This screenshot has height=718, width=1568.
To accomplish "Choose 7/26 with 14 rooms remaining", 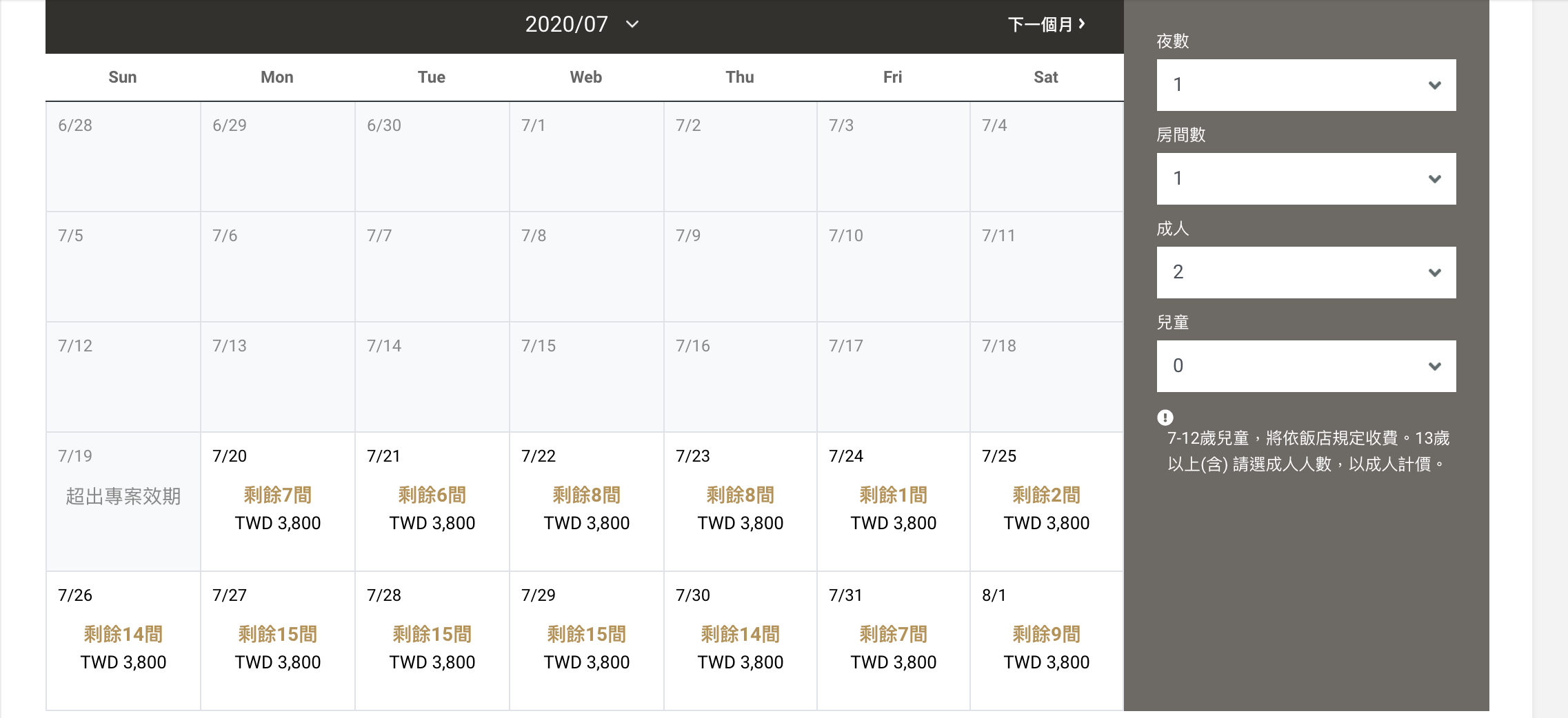I will tap(123, 641).
